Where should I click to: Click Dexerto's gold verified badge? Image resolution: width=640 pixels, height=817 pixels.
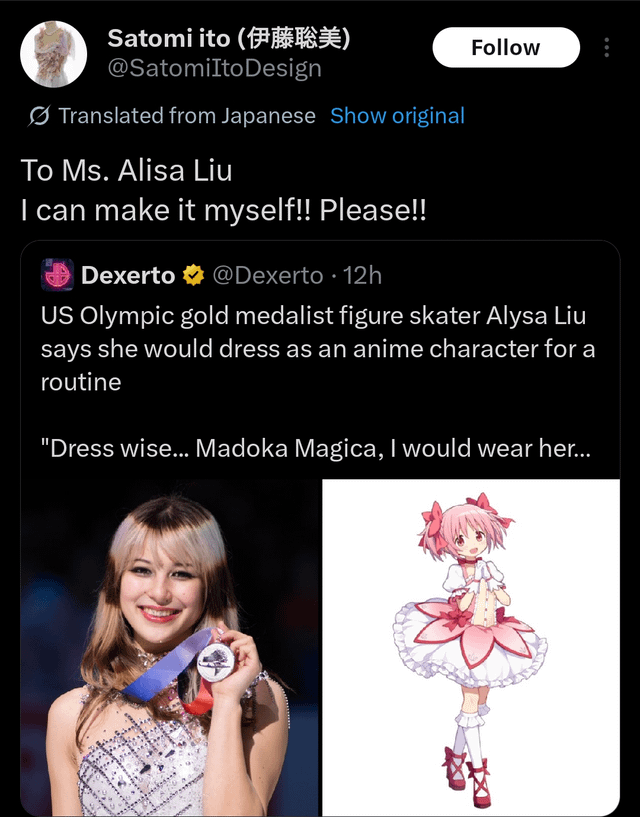(x=194, y=275)
